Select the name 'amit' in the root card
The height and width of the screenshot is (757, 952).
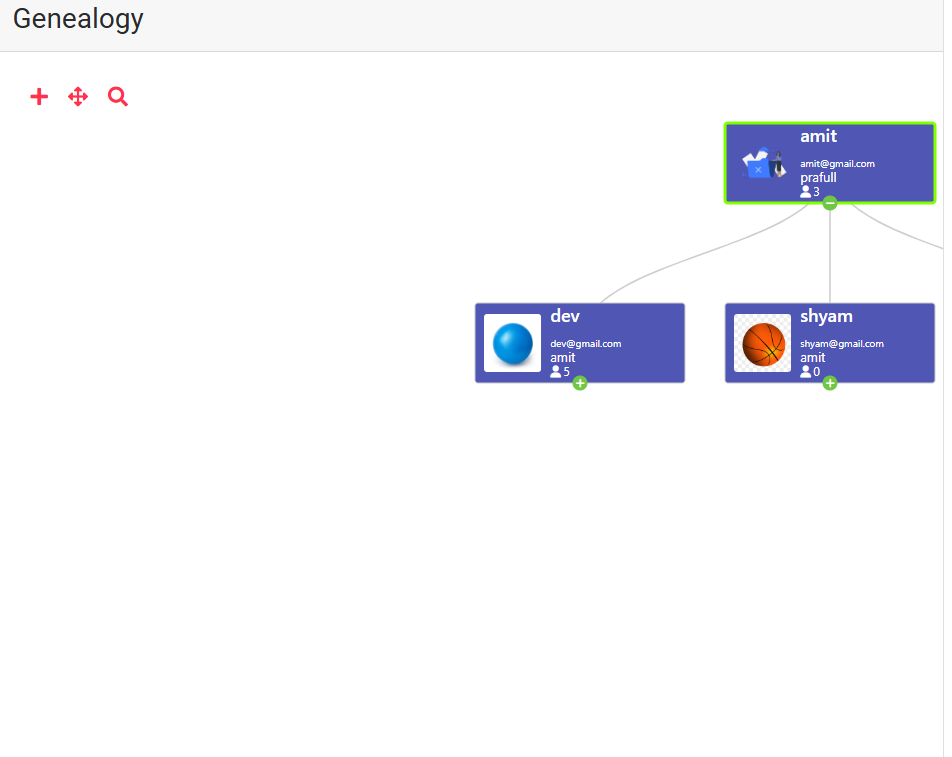[818, 136]
